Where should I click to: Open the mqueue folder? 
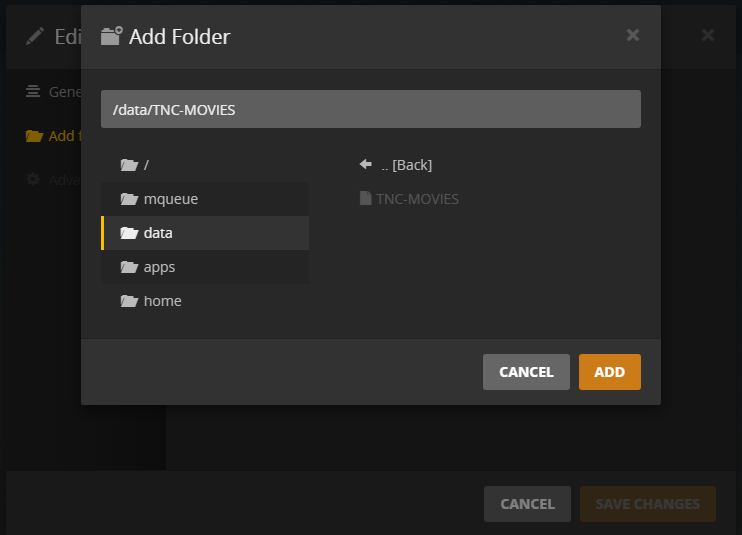point(205,199)
